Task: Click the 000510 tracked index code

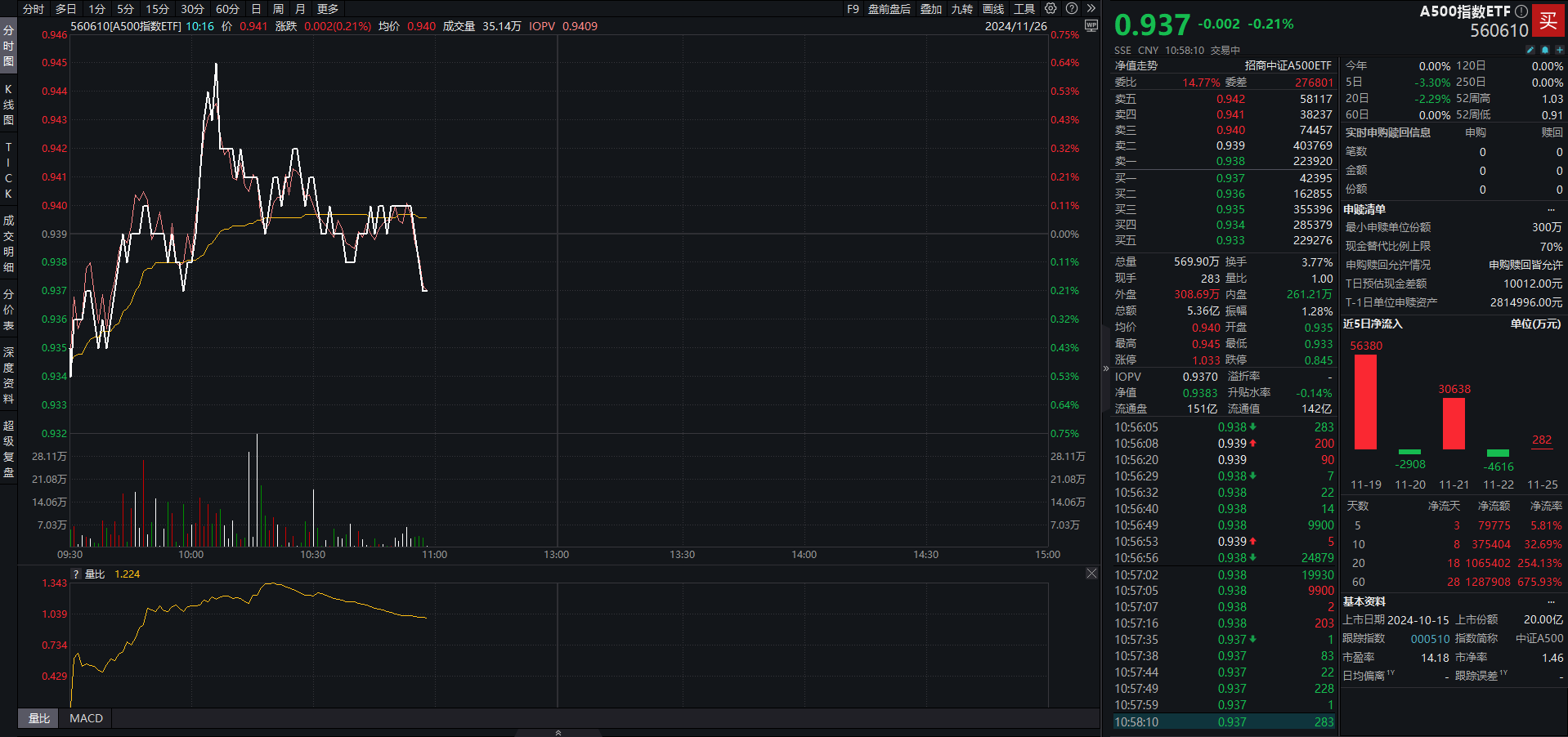Action: (1430, 639)
